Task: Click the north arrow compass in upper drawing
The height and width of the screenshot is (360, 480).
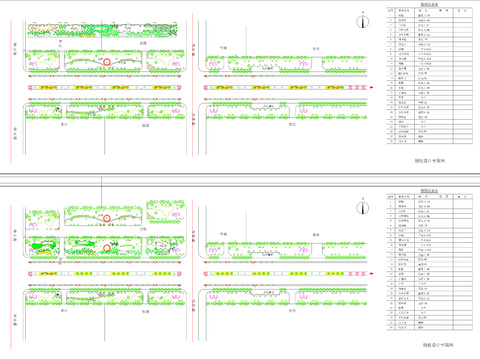Action: [363, 21]
